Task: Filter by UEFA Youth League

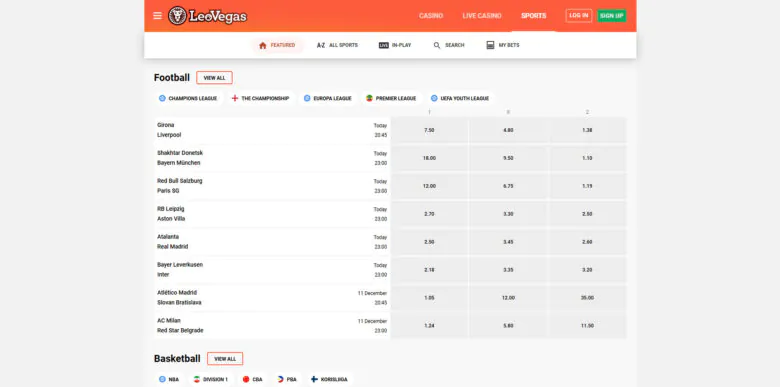Action: [x=460, y=98]
